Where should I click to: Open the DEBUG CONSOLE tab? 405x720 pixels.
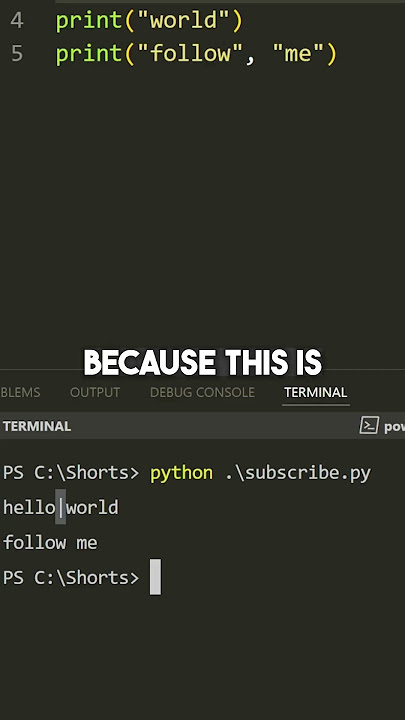pos(202,392)
